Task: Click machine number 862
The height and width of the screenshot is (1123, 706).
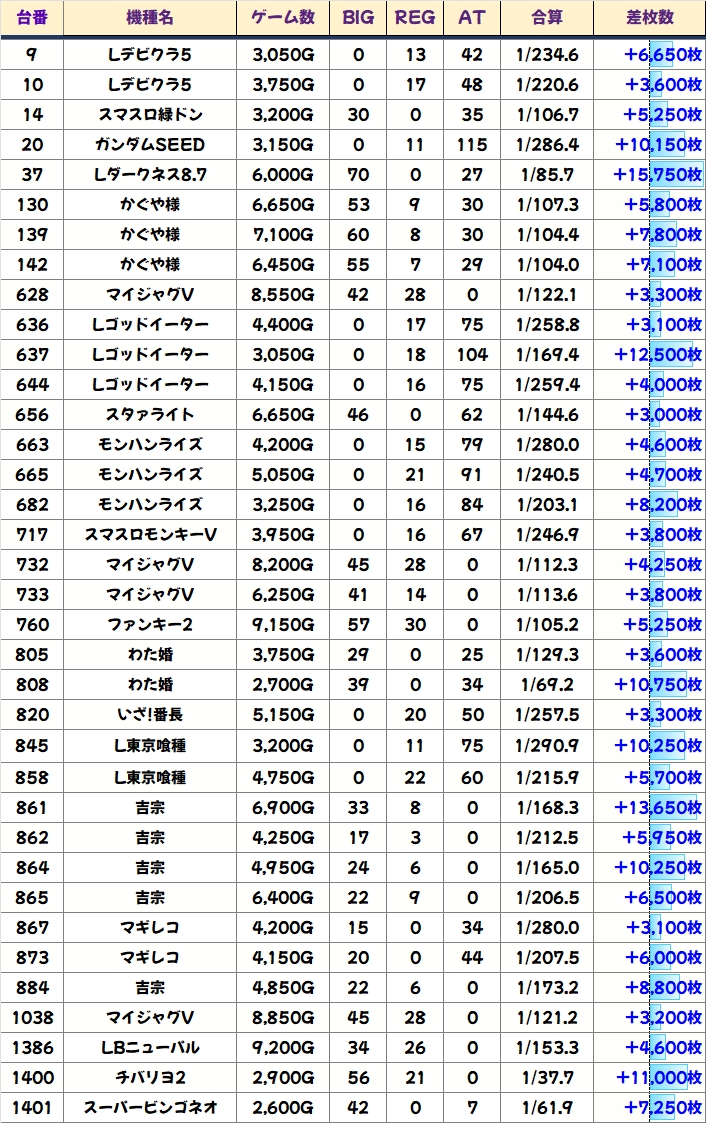Action: tap(32, 838)
